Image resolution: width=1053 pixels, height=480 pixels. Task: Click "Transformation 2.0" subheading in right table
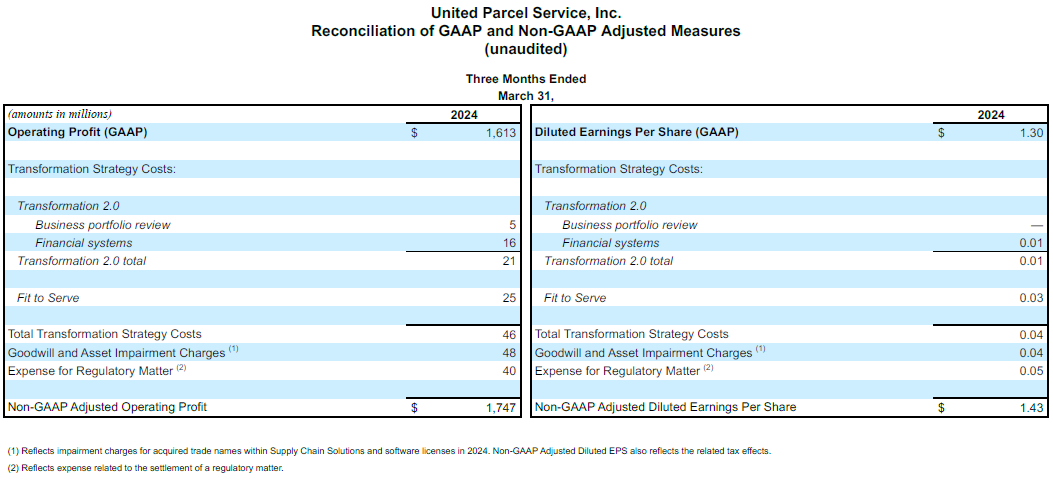coord(596,206)
